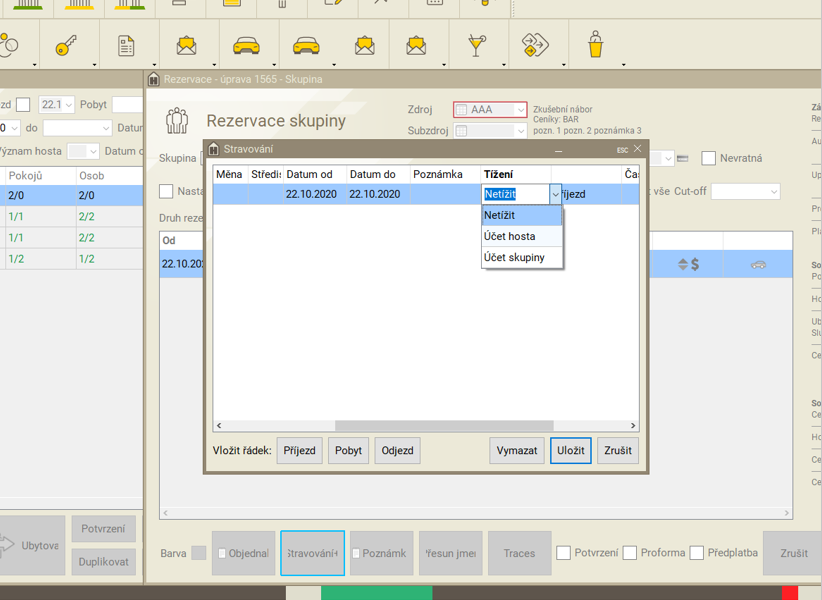Click the Stravování dialog horizontal scrollbar
The width and height of the screenshot is (822, 600).
click(x=444, y=426)
